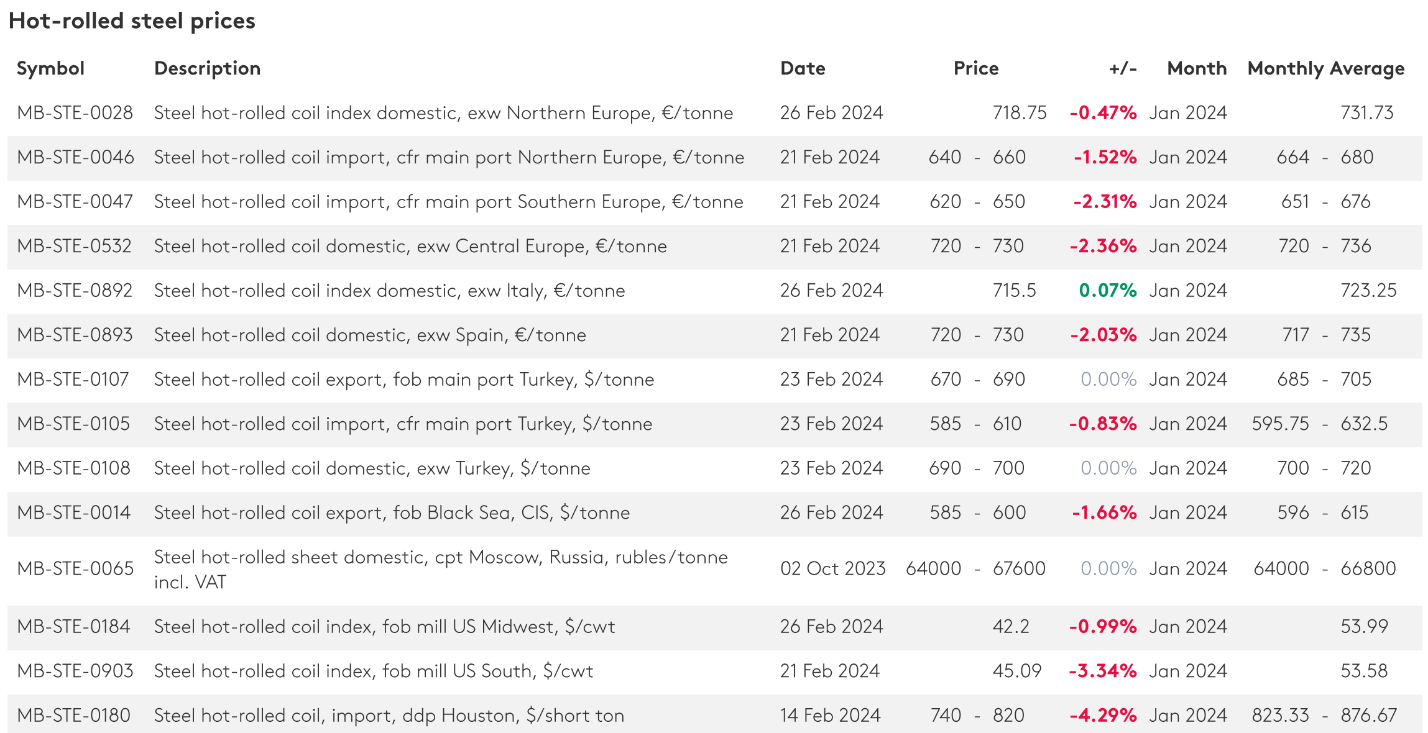The height and width of the screenshot is (733, 1428).
Task: Click the Symbol column header
Action: click(x=51, y=68)
